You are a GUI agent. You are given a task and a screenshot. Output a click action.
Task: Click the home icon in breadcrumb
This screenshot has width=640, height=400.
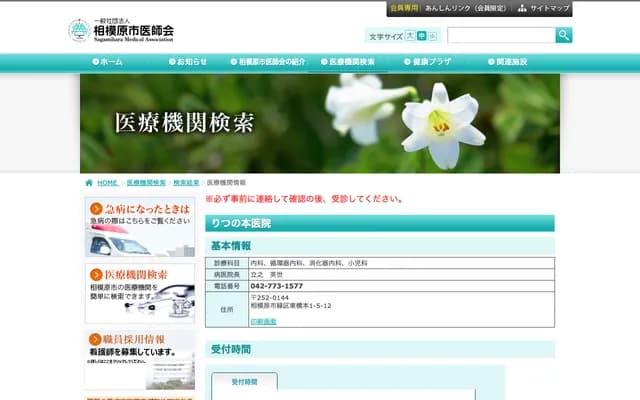[89, 183]
